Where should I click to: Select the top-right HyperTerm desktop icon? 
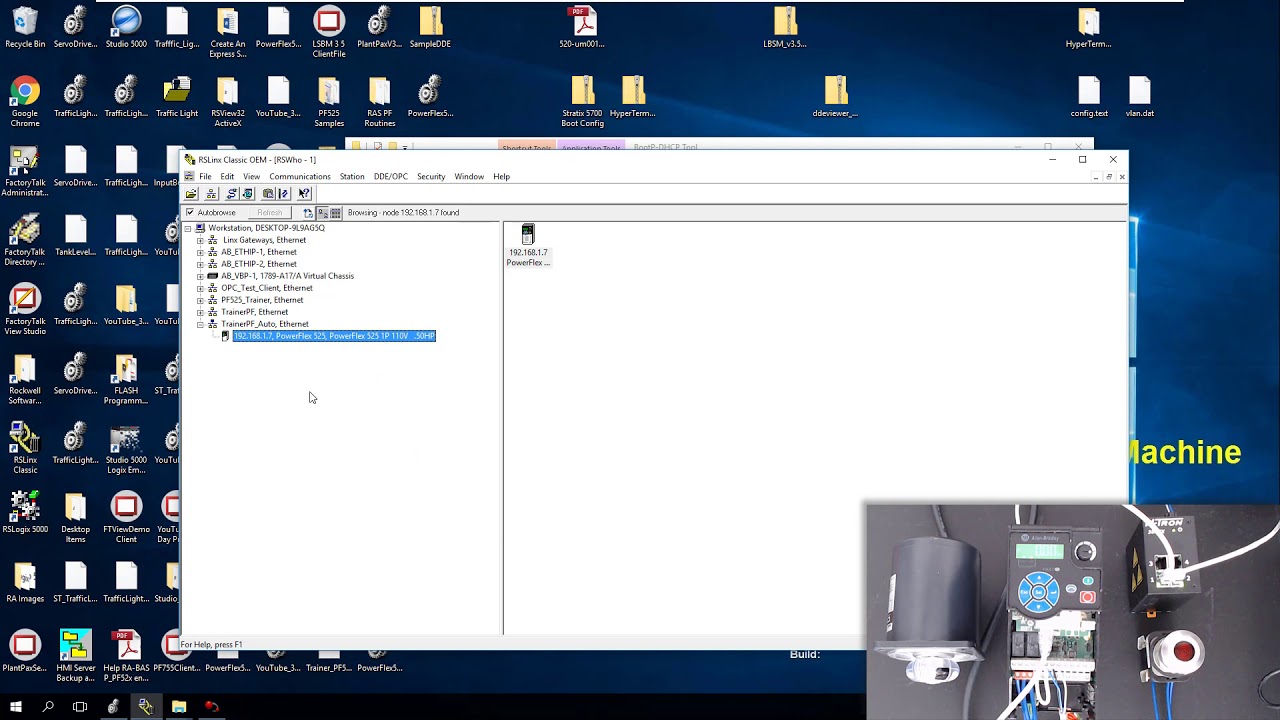tap(1089, 28)
